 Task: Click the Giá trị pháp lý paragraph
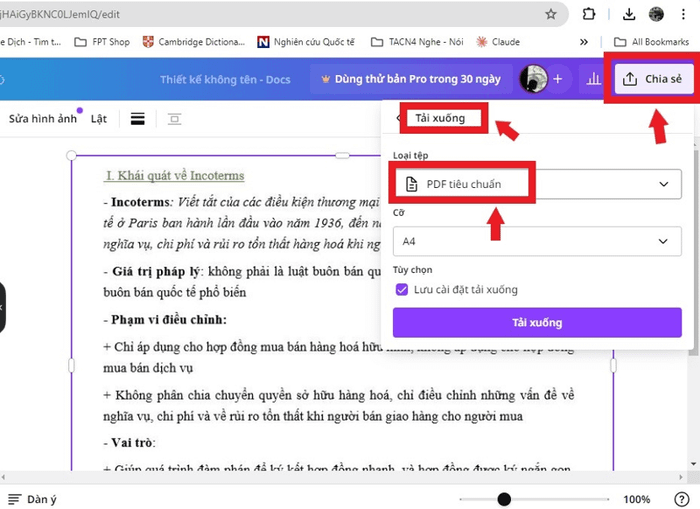tap(243, 282)
